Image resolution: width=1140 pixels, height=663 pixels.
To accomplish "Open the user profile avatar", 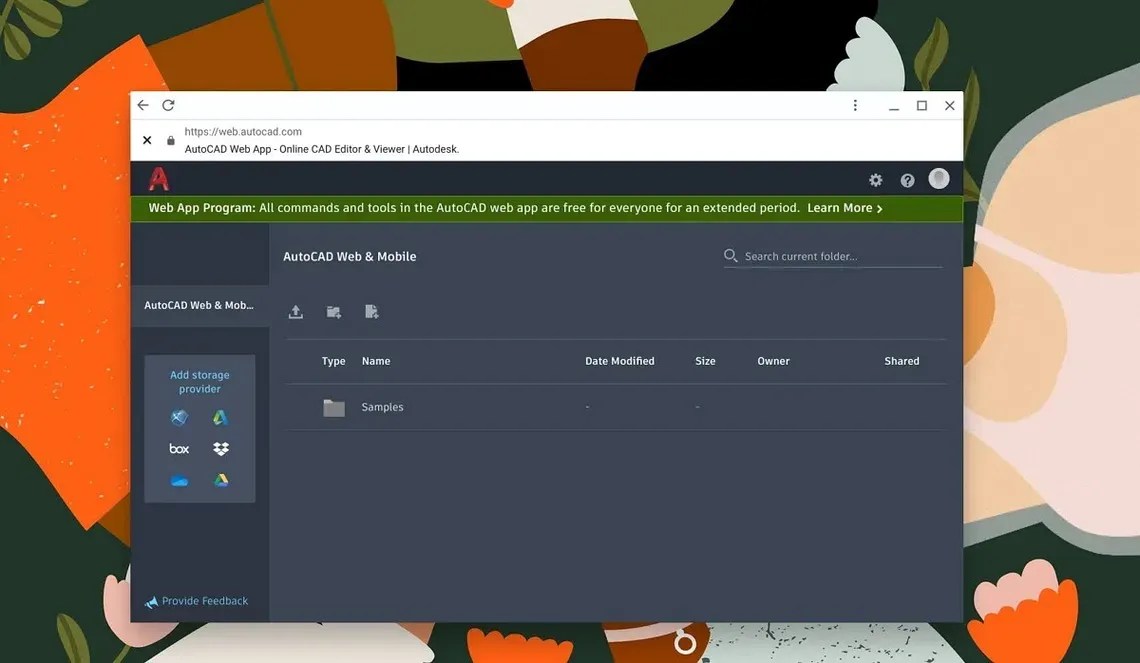I will point(938,178).
